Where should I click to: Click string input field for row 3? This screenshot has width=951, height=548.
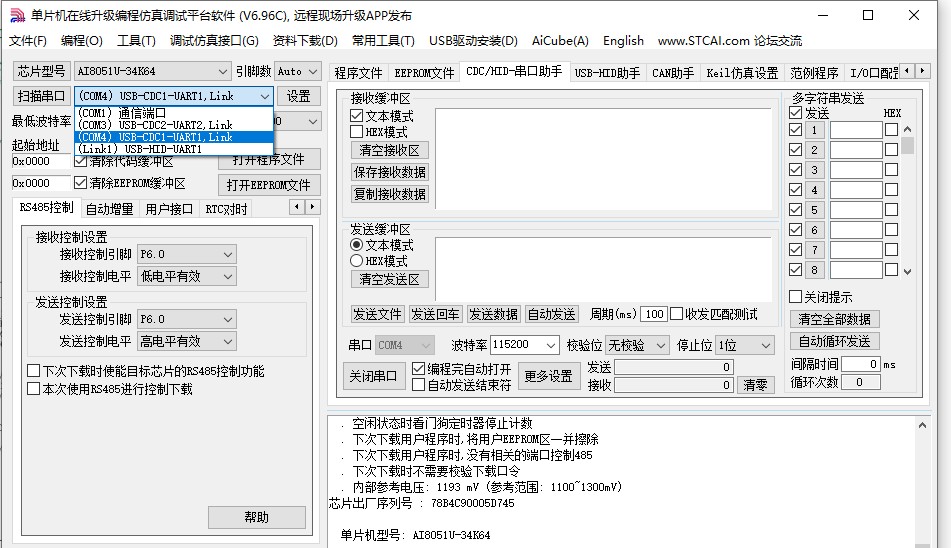coord(856,170)
